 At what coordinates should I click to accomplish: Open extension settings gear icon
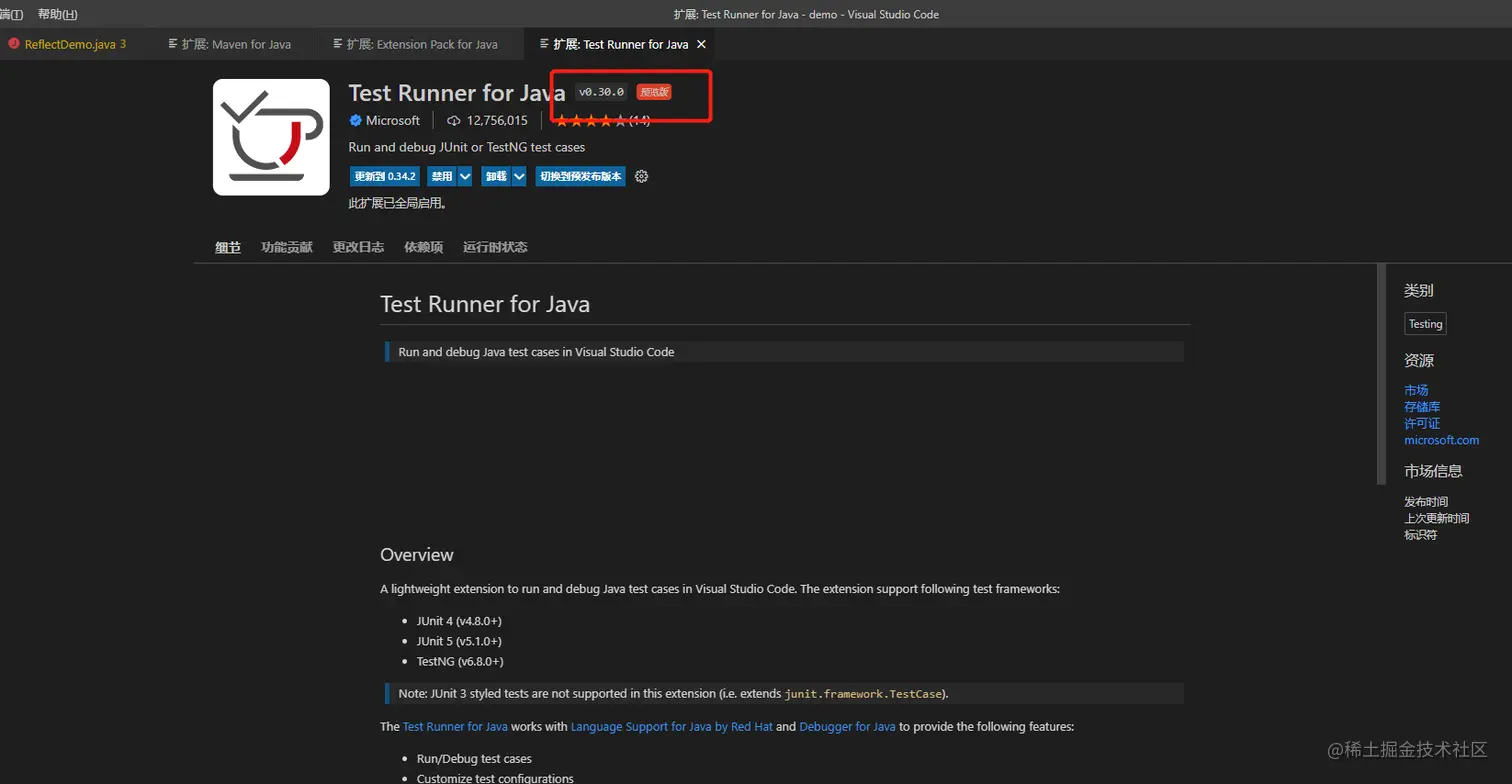(x=642, y=176)
